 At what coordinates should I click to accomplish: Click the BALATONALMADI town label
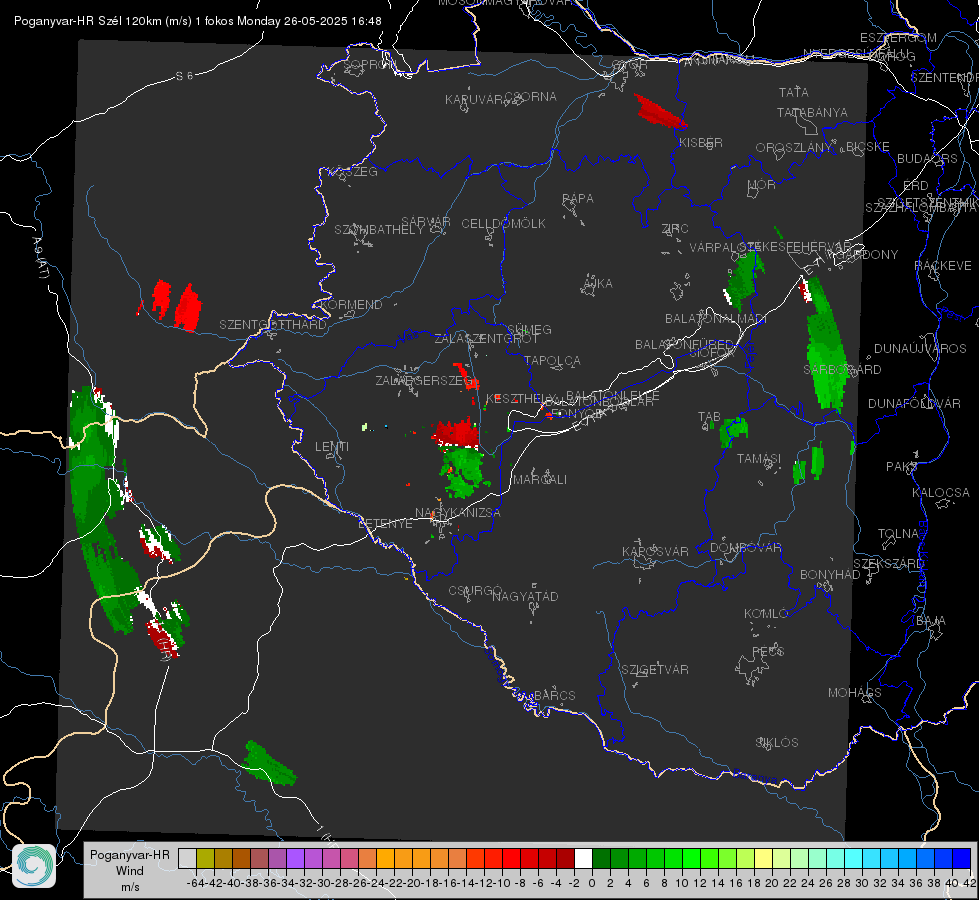click(x=716, y=319)
